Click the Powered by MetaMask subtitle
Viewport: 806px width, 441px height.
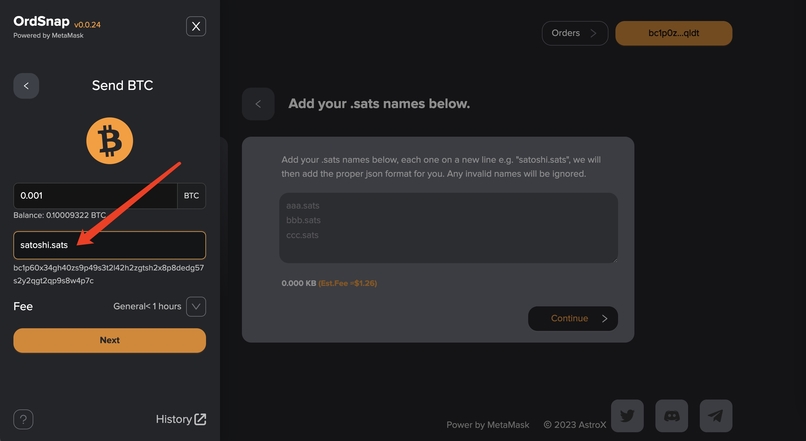48,35
